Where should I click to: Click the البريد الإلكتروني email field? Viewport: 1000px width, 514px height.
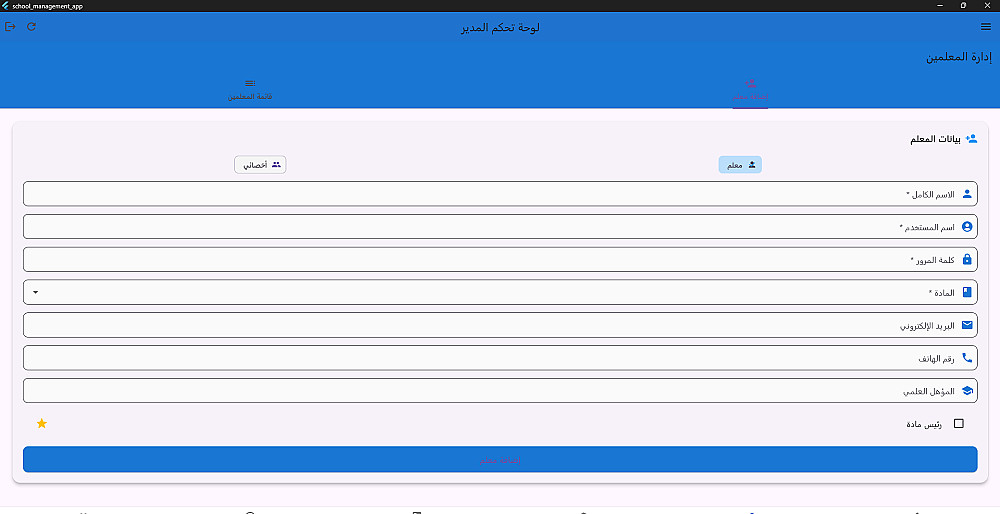pos(500,325)
